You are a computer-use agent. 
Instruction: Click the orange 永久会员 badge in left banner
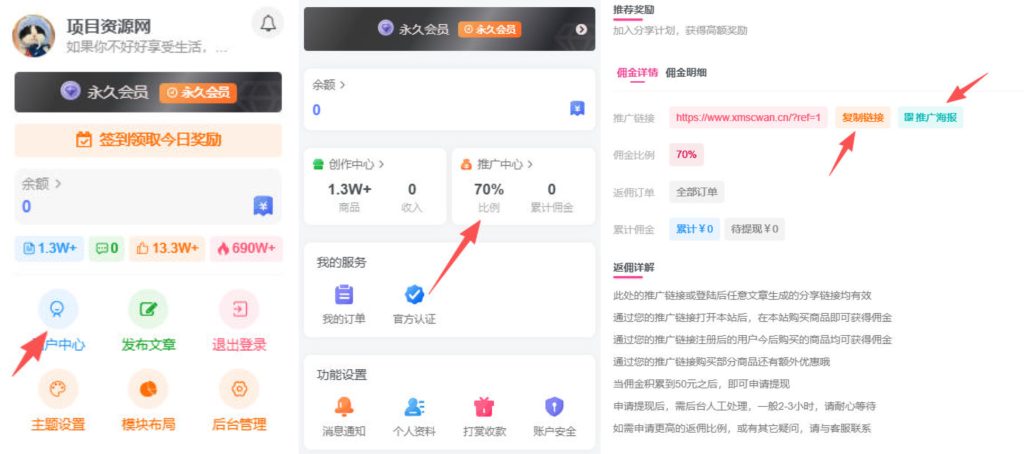pyautogui.click(x=198, y=92)
